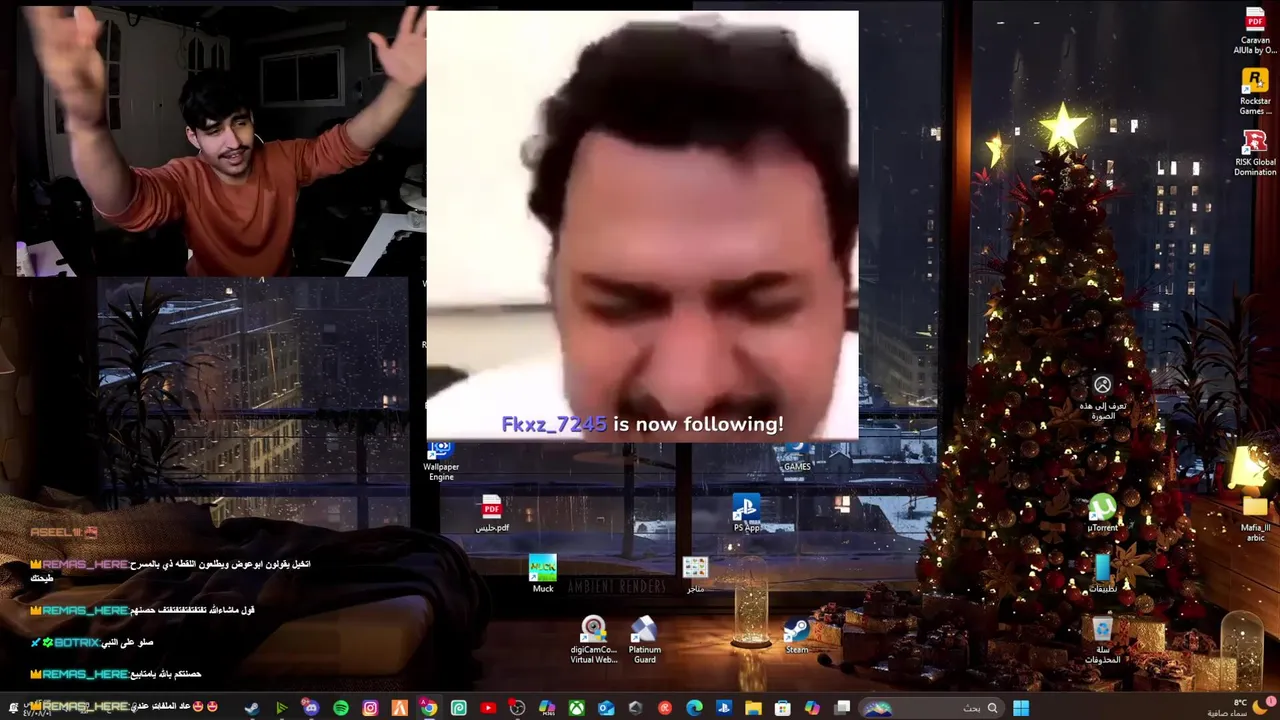This screenshot has height=720, width=1280.
Task: Open Spotify from the taskbar
Action: click(340, 708)
